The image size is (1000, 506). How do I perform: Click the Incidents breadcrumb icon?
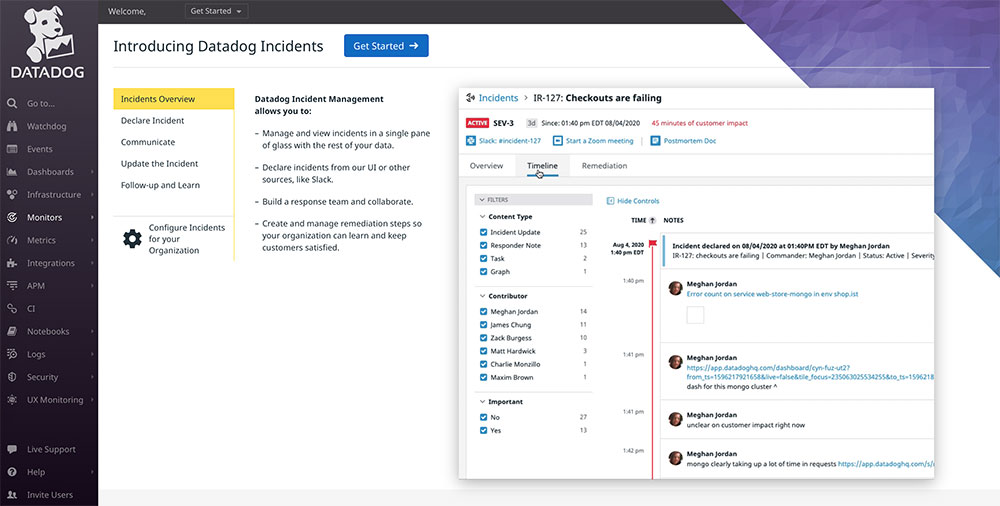pos(471,98)
